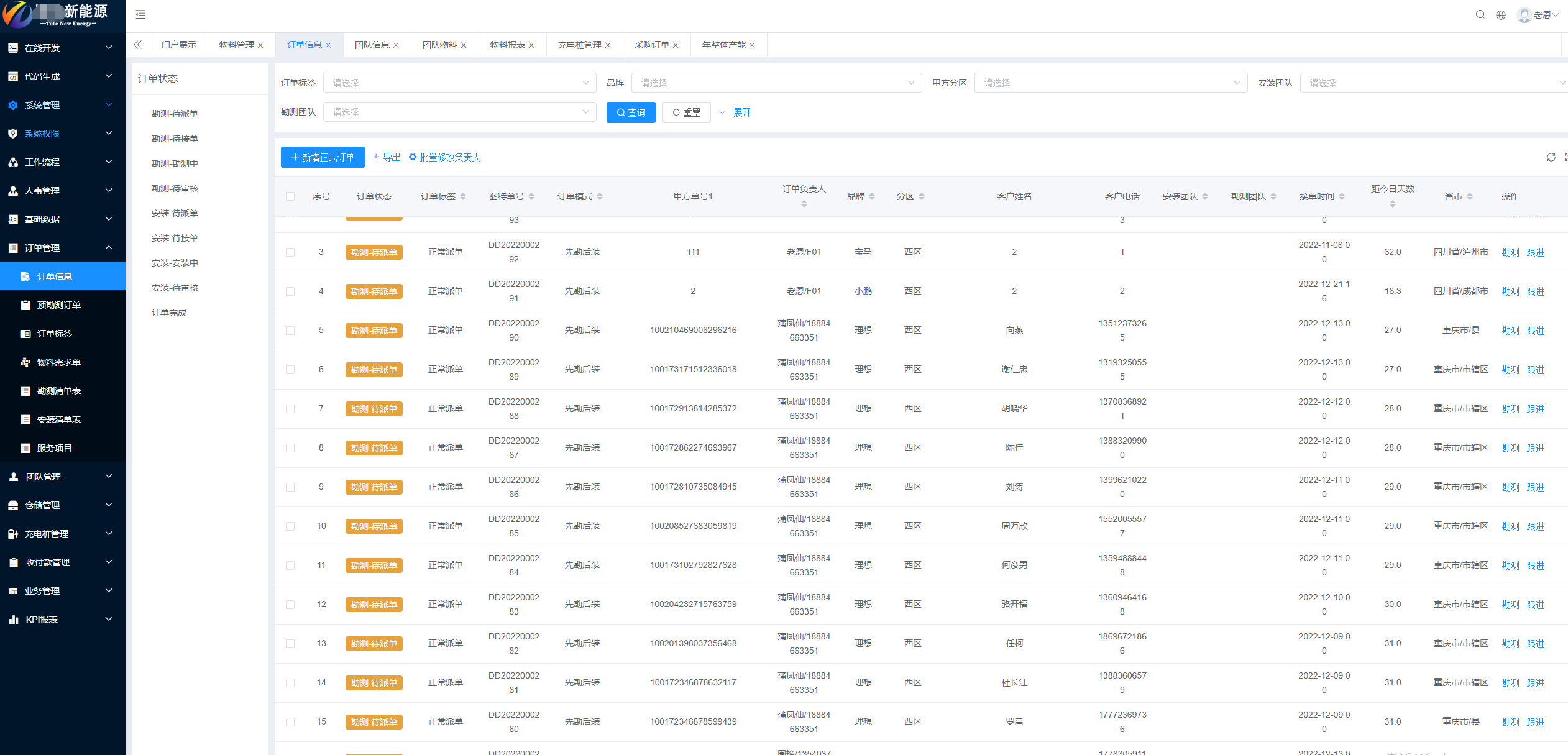The width and height of the screenshot is (1568, 755).
Task: Click 批量修改负责人 link
Action: coord(444,157)
